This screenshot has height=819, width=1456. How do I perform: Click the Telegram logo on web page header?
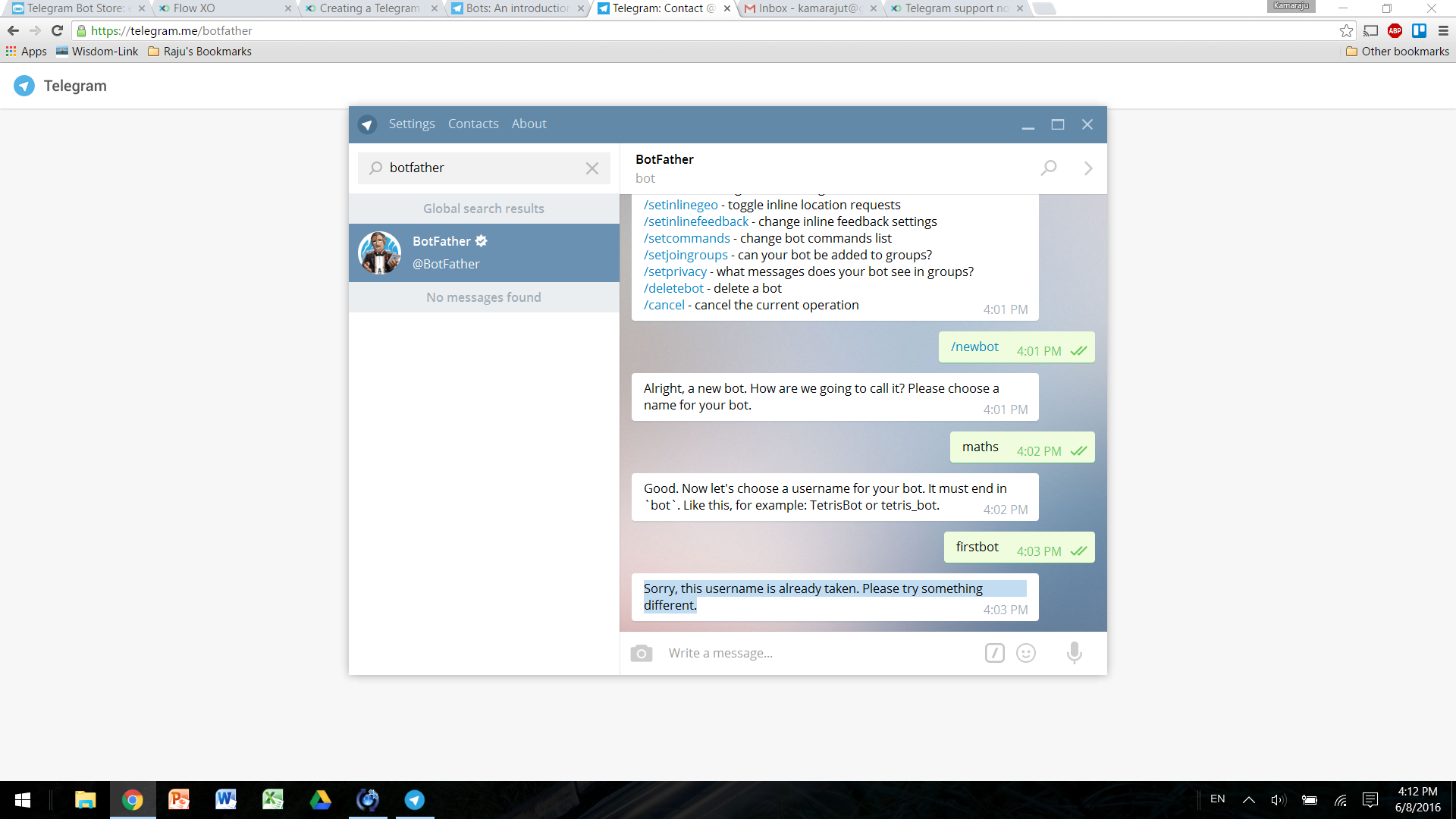24,86
